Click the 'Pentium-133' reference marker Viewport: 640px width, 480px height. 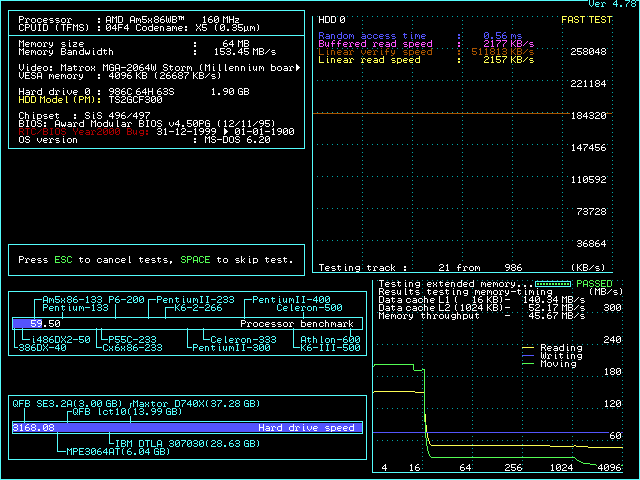(x=76, y=308)
